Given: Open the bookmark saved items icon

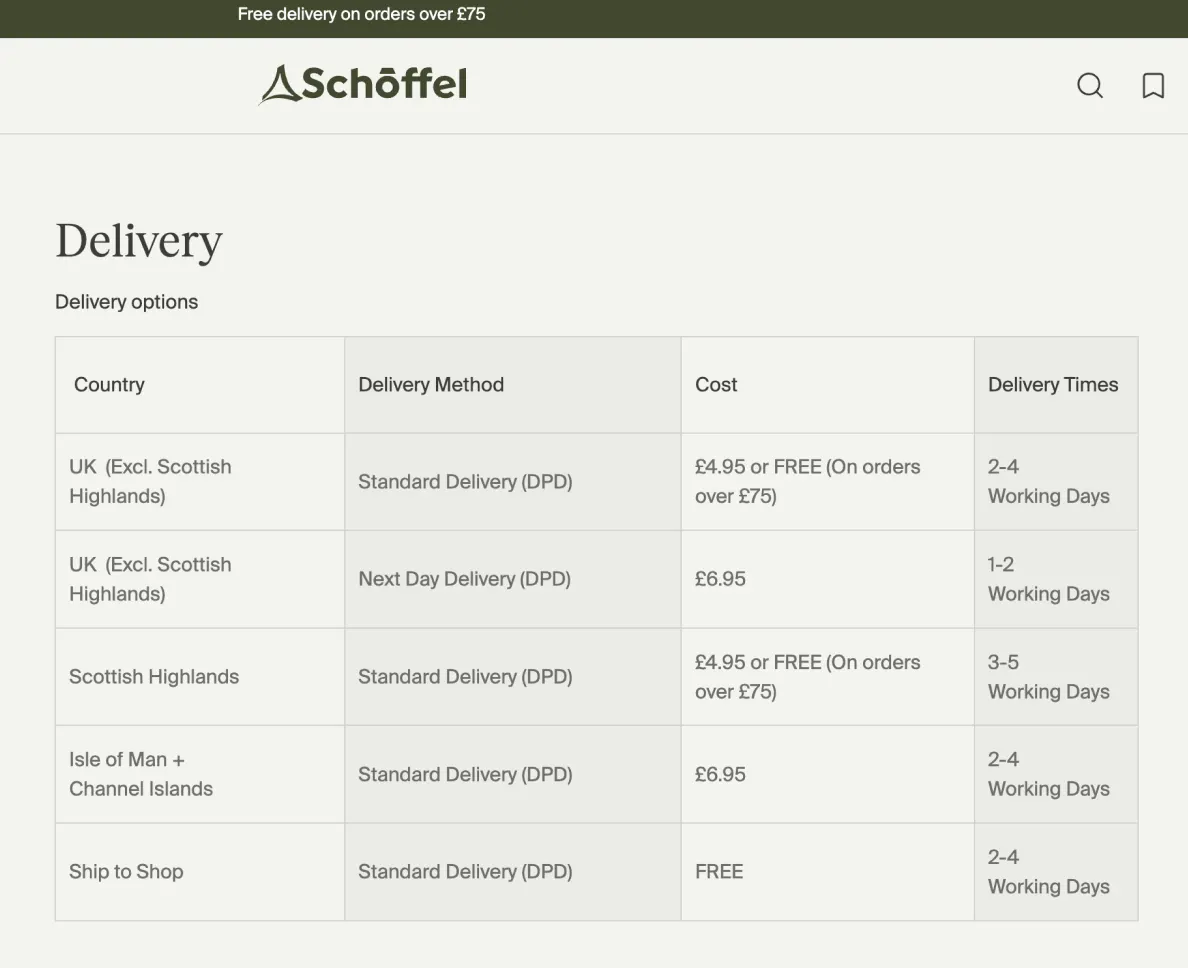Looking at the screenshot, I should tap(1153, 86).
